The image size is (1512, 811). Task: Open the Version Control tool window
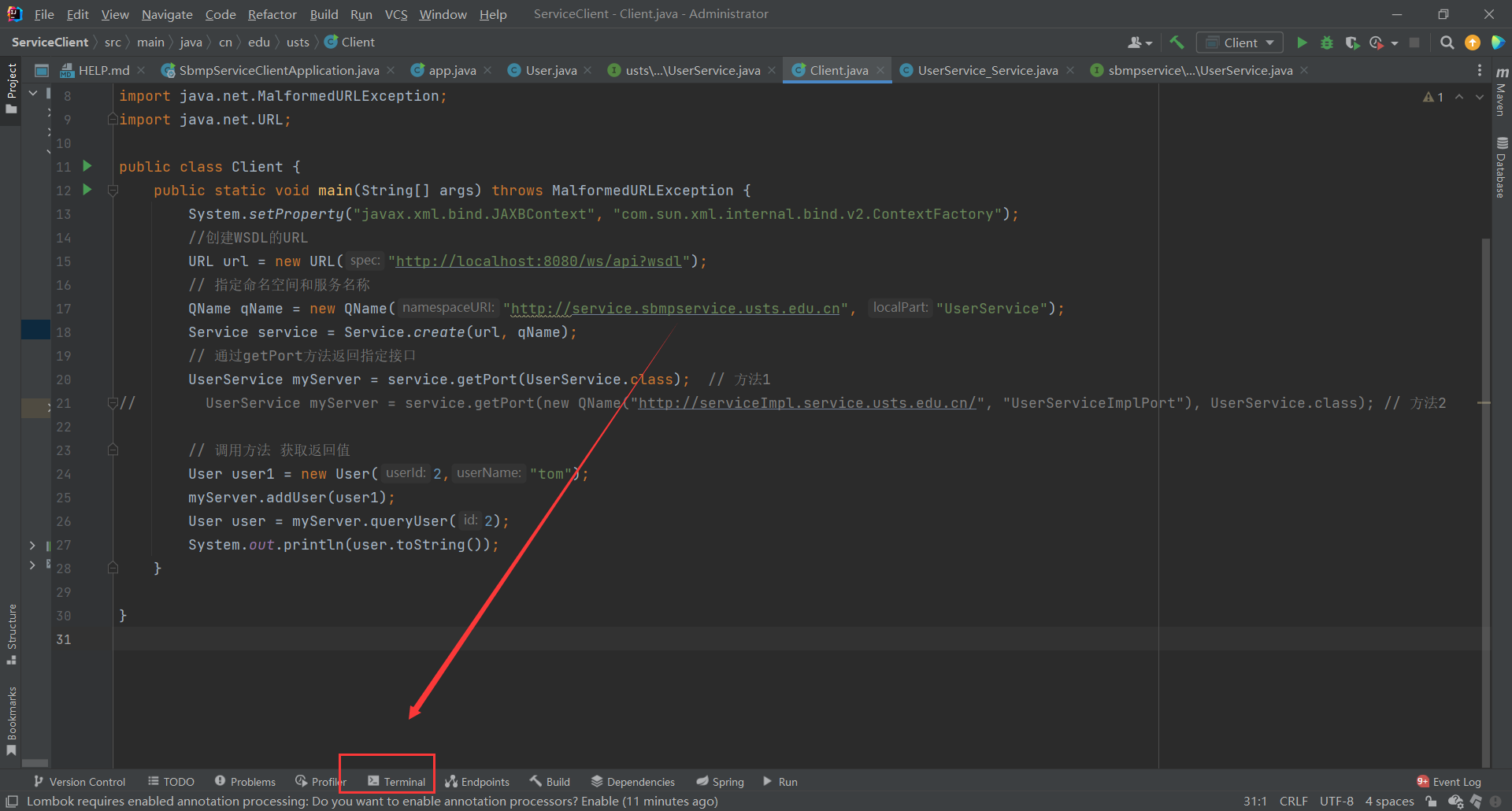click(80, 782)
